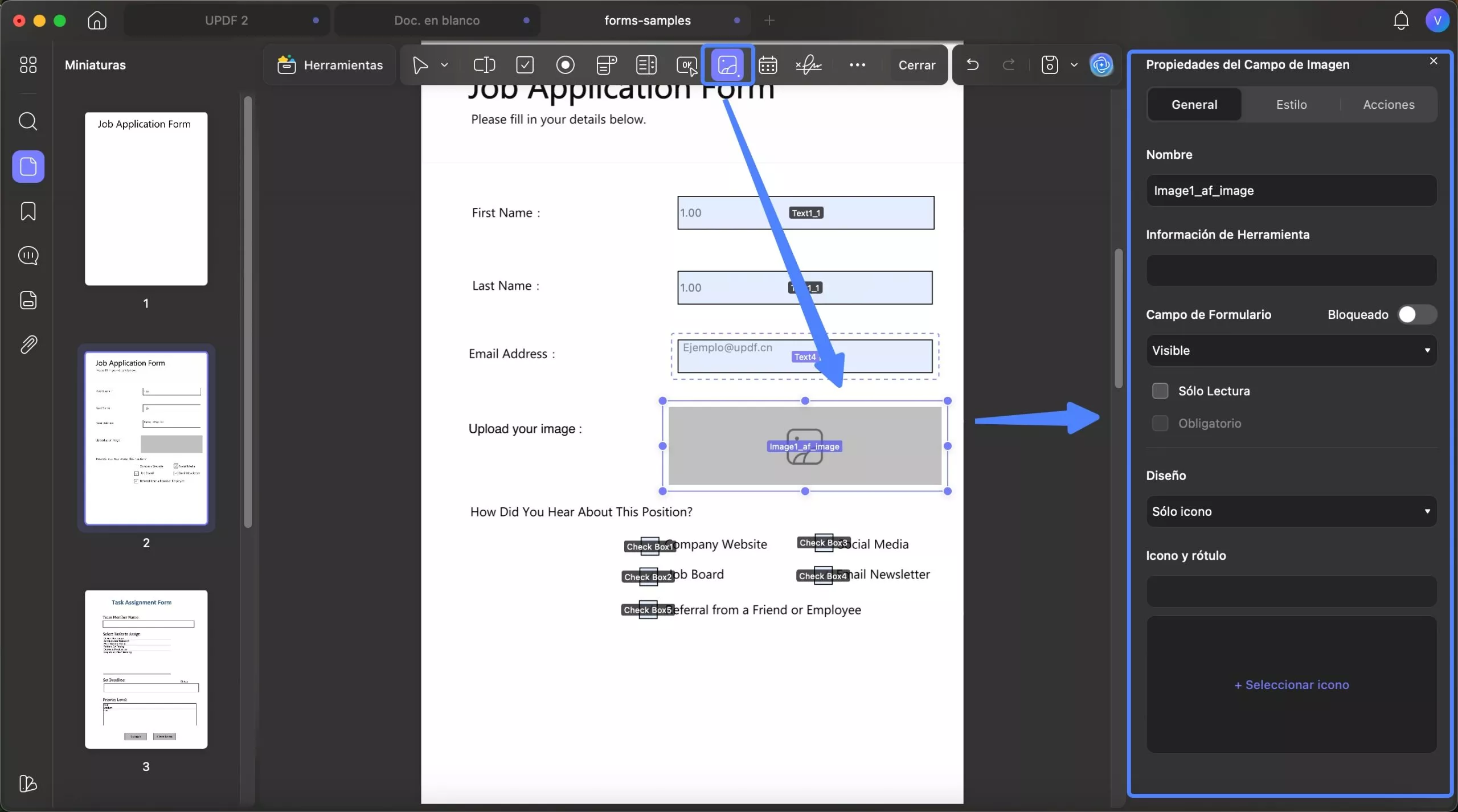Select the date field tool
This screenshot has width=1458, height=812.
point(768,65)
